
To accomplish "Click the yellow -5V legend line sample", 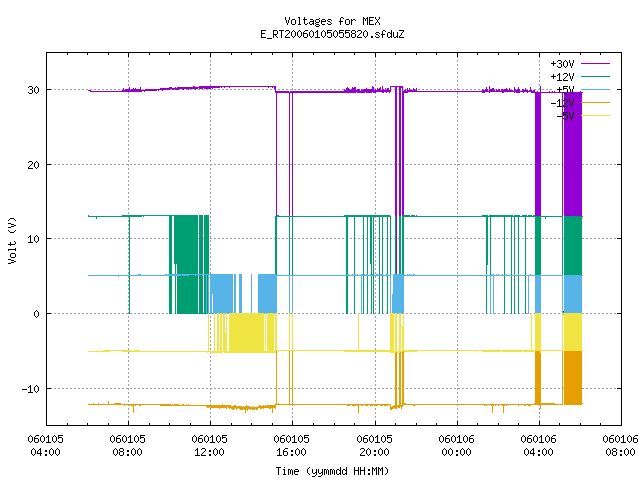I will coord(595,116).
